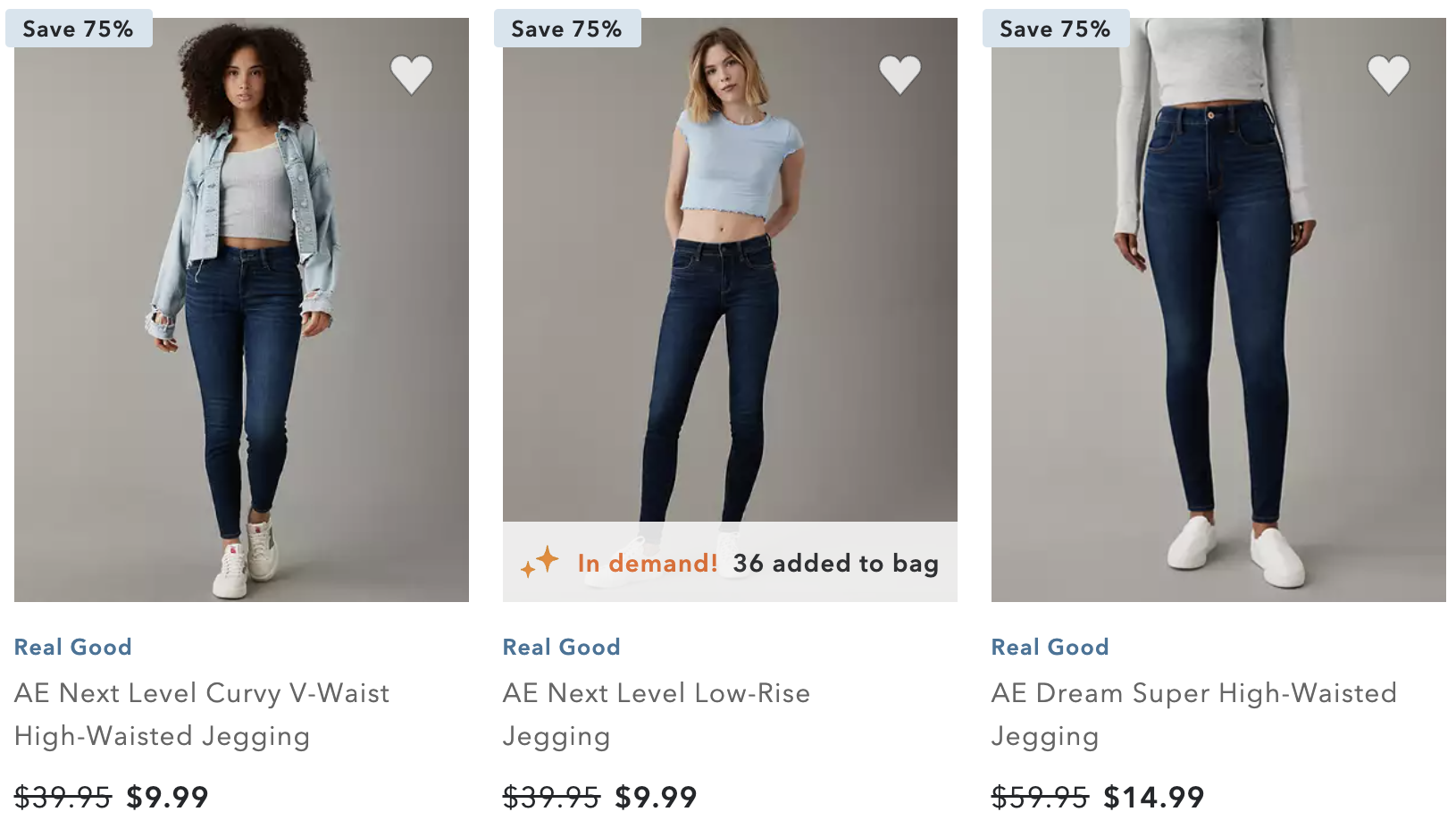Click the orange sparkle In demand icon

click(x=540, y=563)
